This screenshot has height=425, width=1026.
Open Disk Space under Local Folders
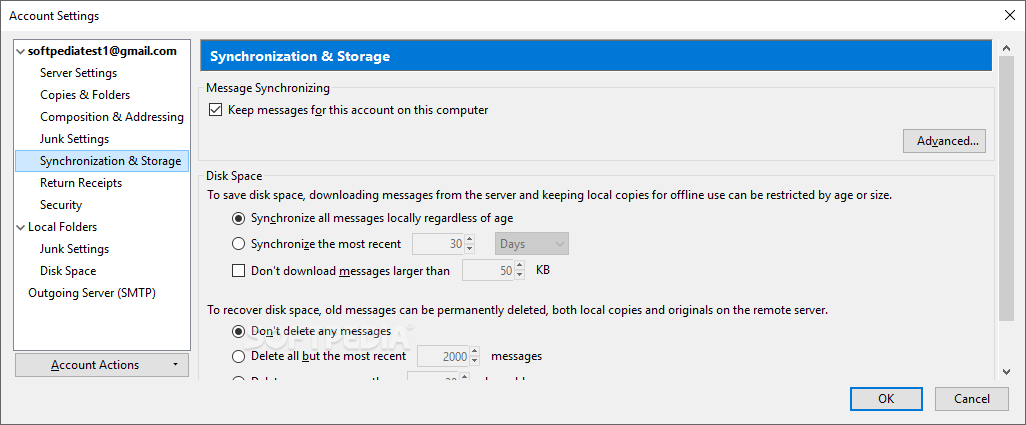tap(68, 271)
